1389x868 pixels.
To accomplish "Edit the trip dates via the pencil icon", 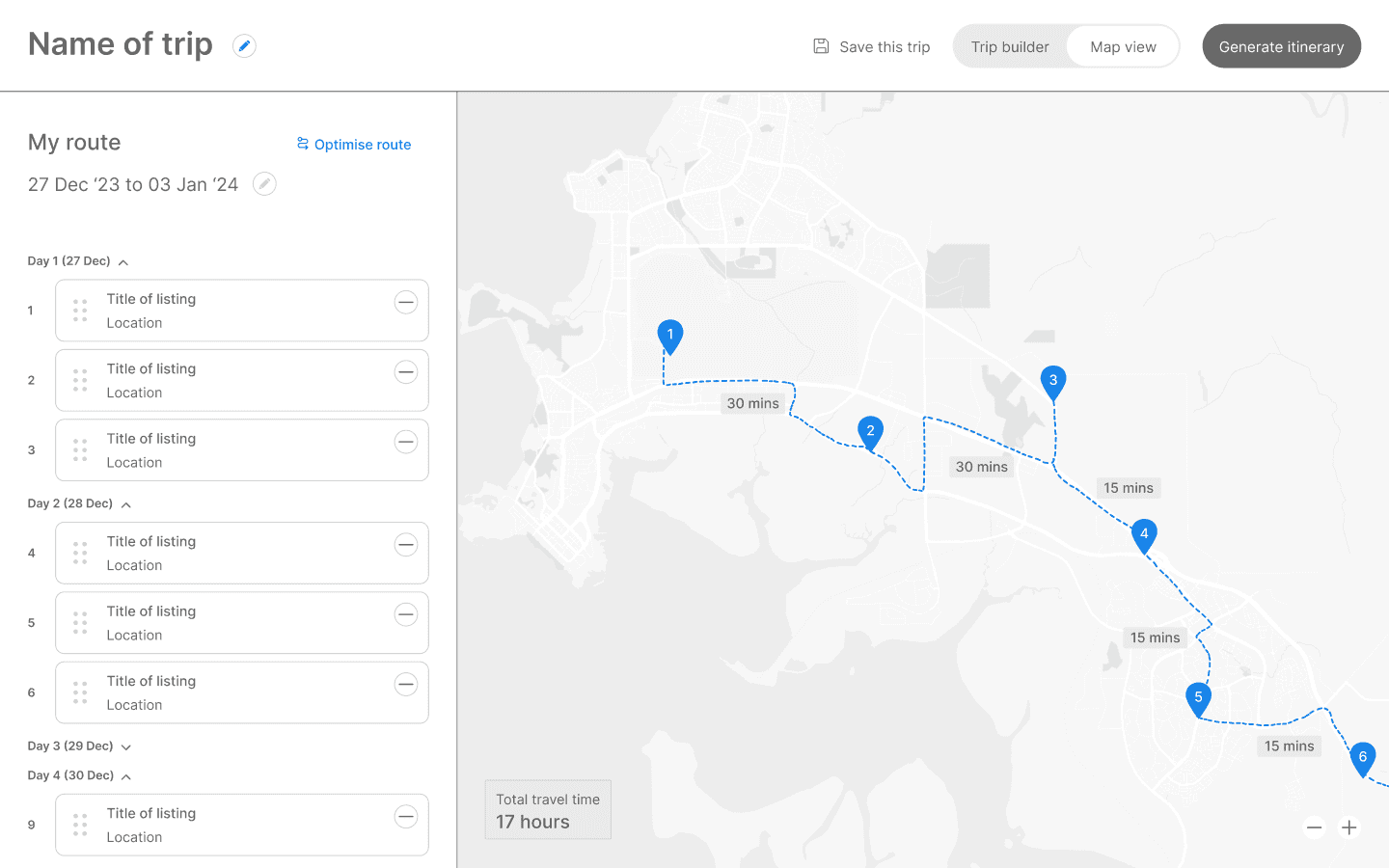I will (264, 183).
